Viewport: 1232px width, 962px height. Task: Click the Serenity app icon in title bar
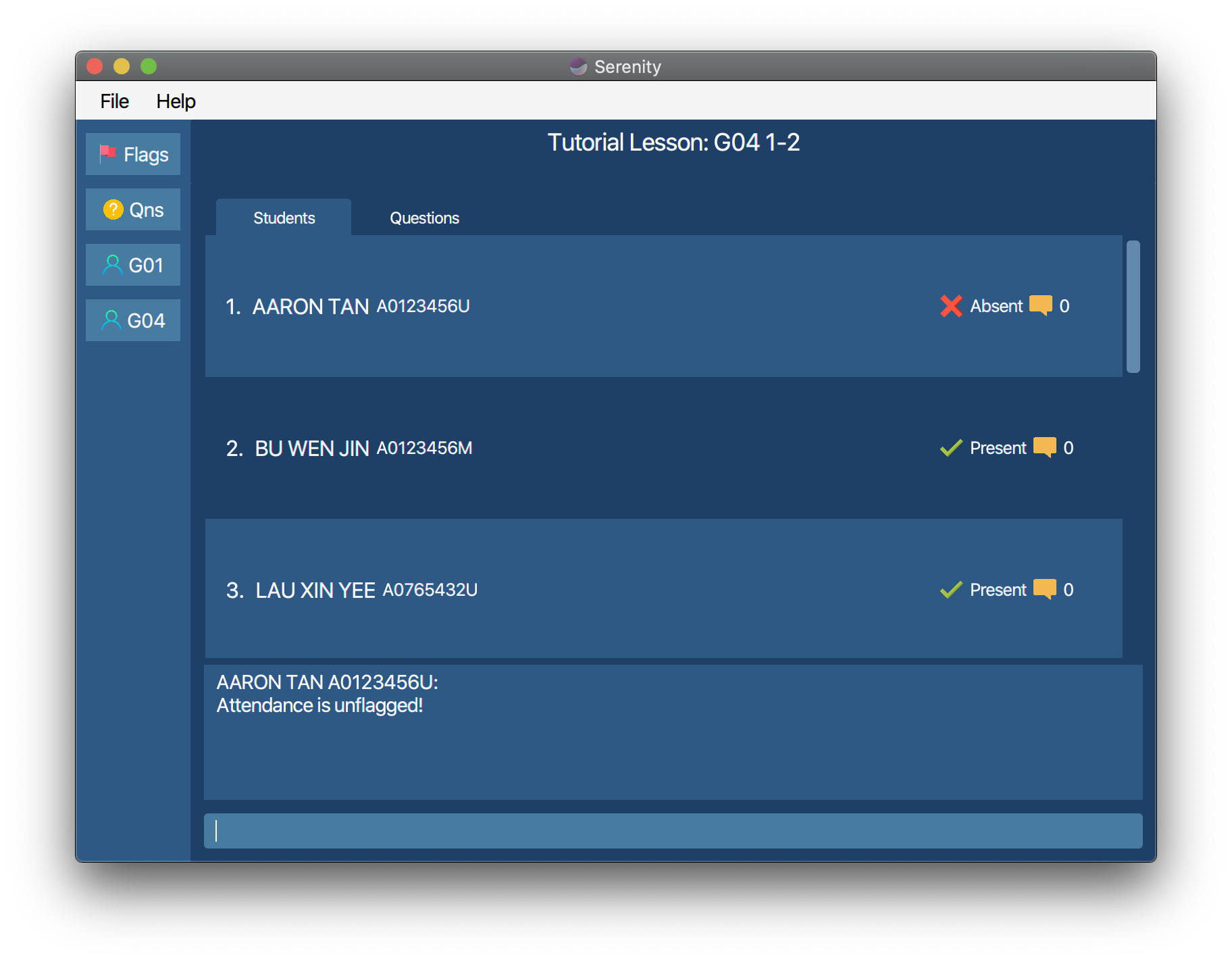(578, 66)
